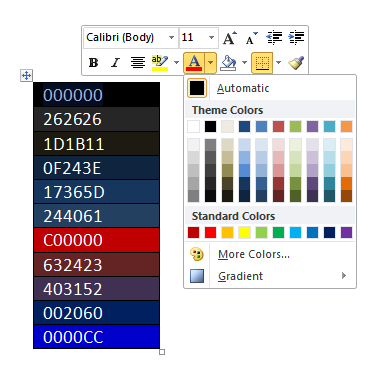Select standard dark red swatch

pos(194,232)
